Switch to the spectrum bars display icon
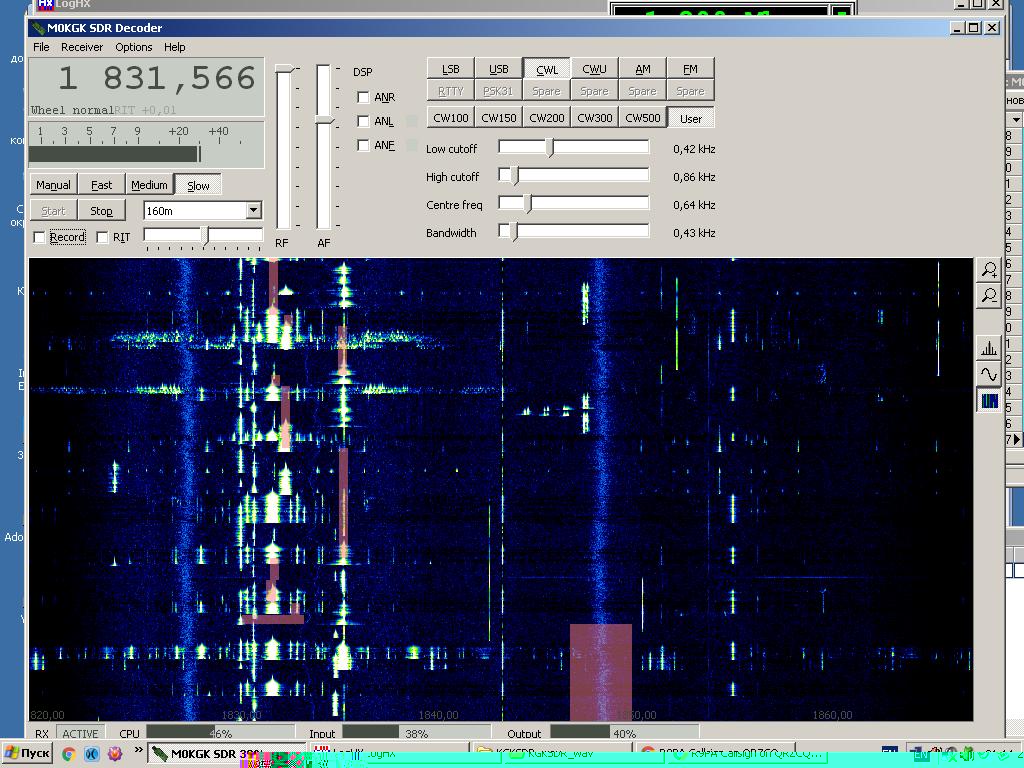This screenshot has height=768, width=1024. tap(988, 349)
